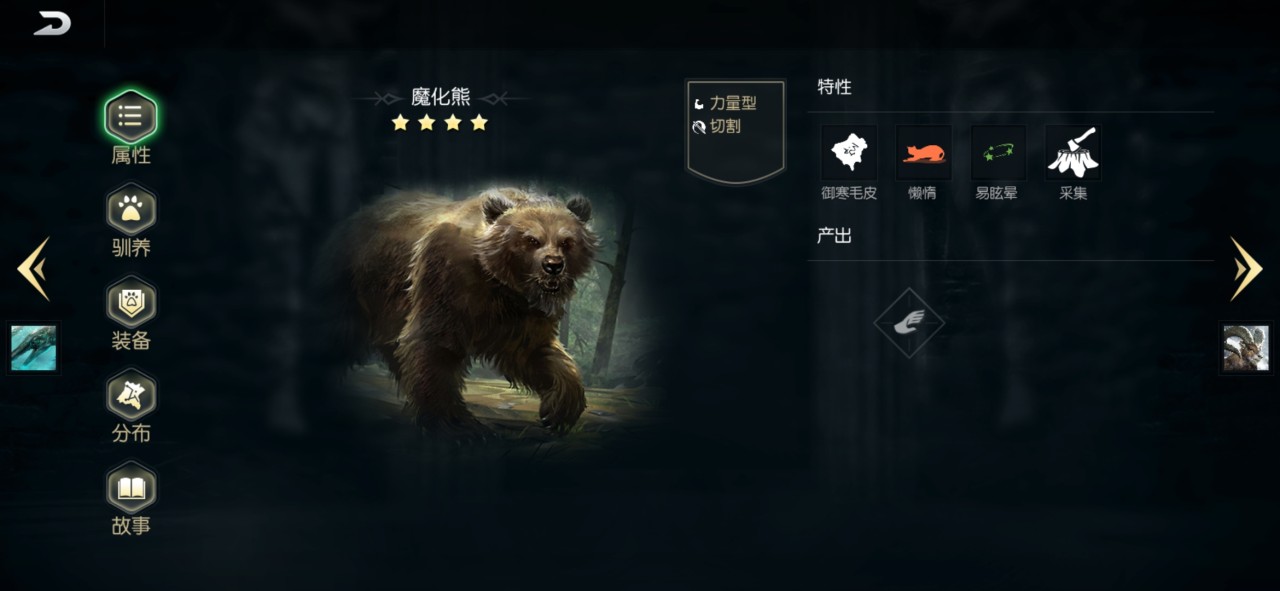The width and height of the screenshot is (1280, 591).
Task: Select the 驯养 paw icon
Action: (x=131, y=209)
